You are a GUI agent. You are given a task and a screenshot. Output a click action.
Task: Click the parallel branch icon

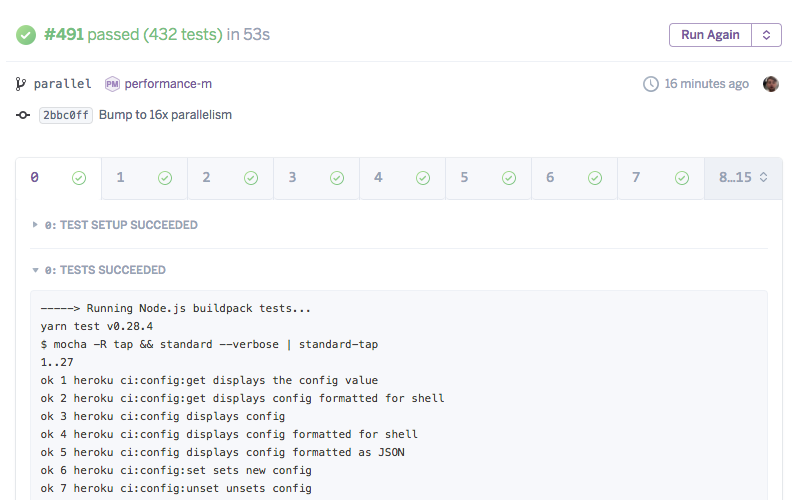click(x=22, y=84)
